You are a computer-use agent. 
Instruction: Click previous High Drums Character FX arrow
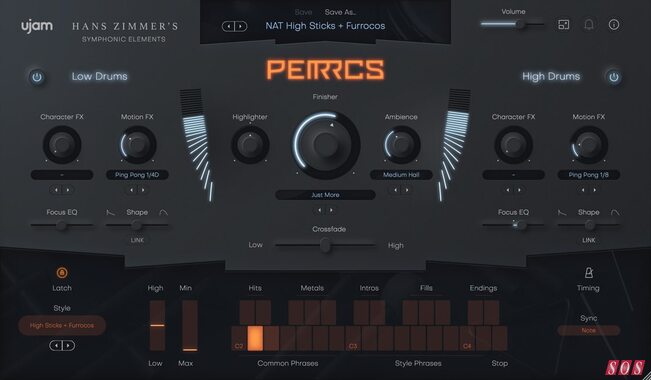coord(508,190)
